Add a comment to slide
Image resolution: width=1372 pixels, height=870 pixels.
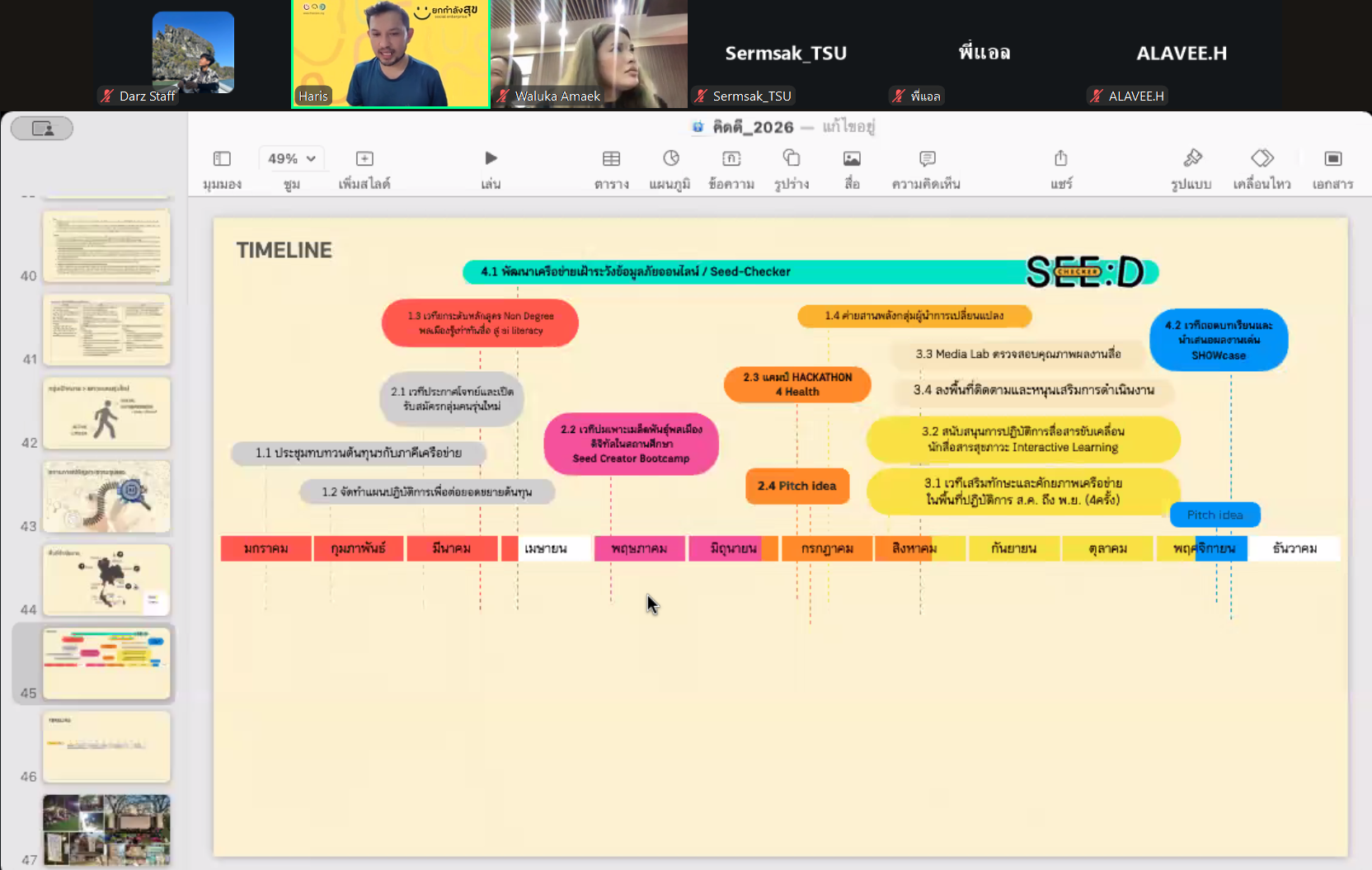pos(927,158)
